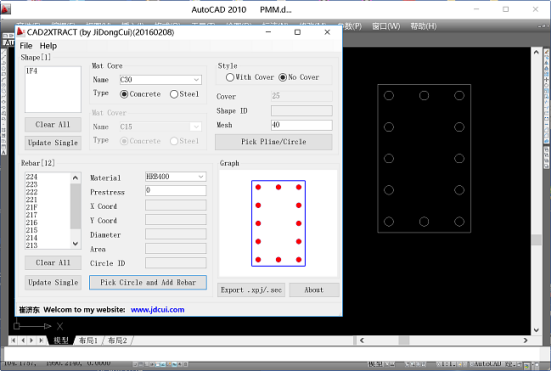Expand the Mat Core Name dropdown
Viewport: 551px width, 371px height.
coord(196,80)
